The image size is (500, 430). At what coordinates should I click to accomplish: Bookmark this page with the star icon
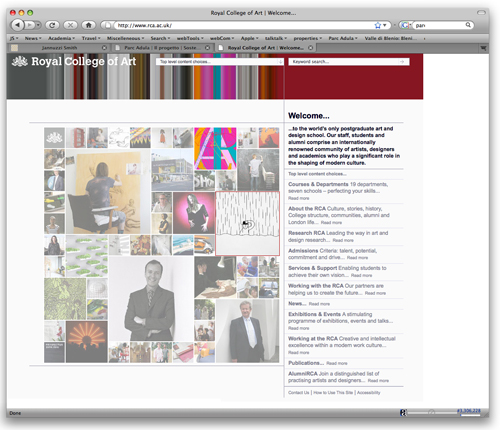[x=377, y=25]
